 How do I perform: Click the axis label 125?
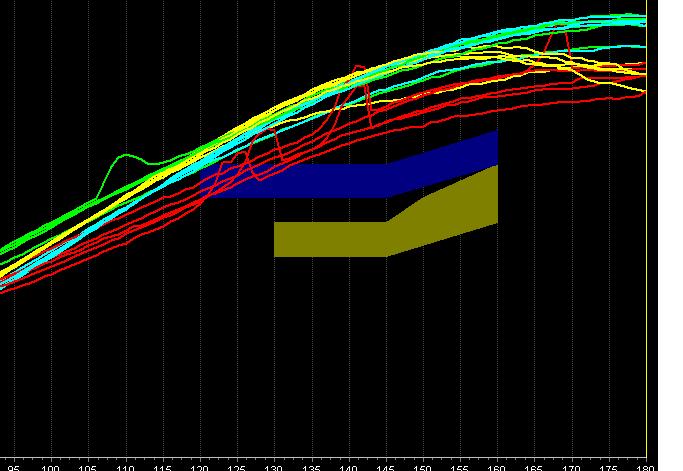tap(237, 468)
